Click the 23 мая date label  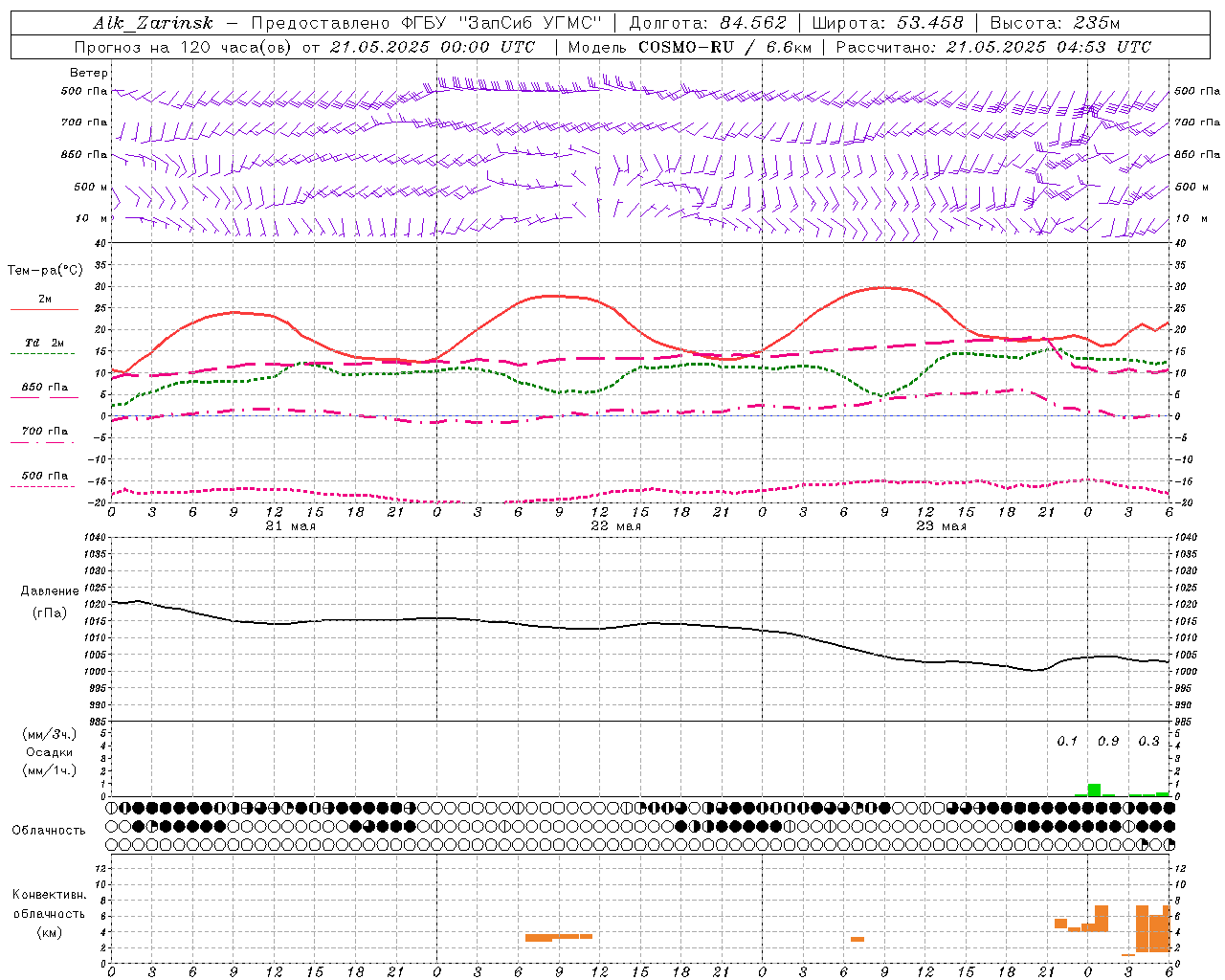click(942, 525)
